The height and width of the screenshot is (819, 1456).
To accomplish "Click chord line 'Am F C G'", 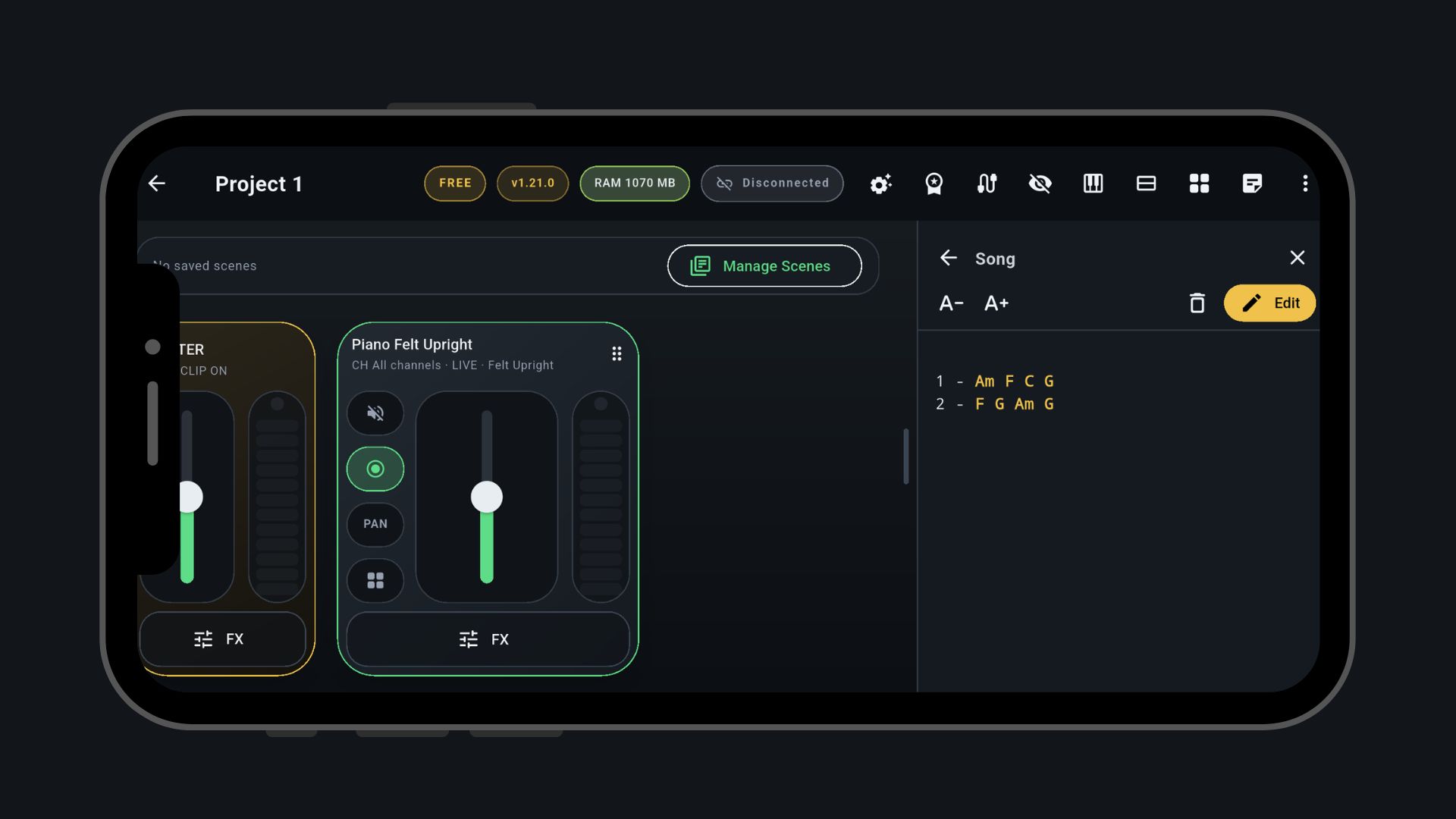I will [x=1015, y=381].
